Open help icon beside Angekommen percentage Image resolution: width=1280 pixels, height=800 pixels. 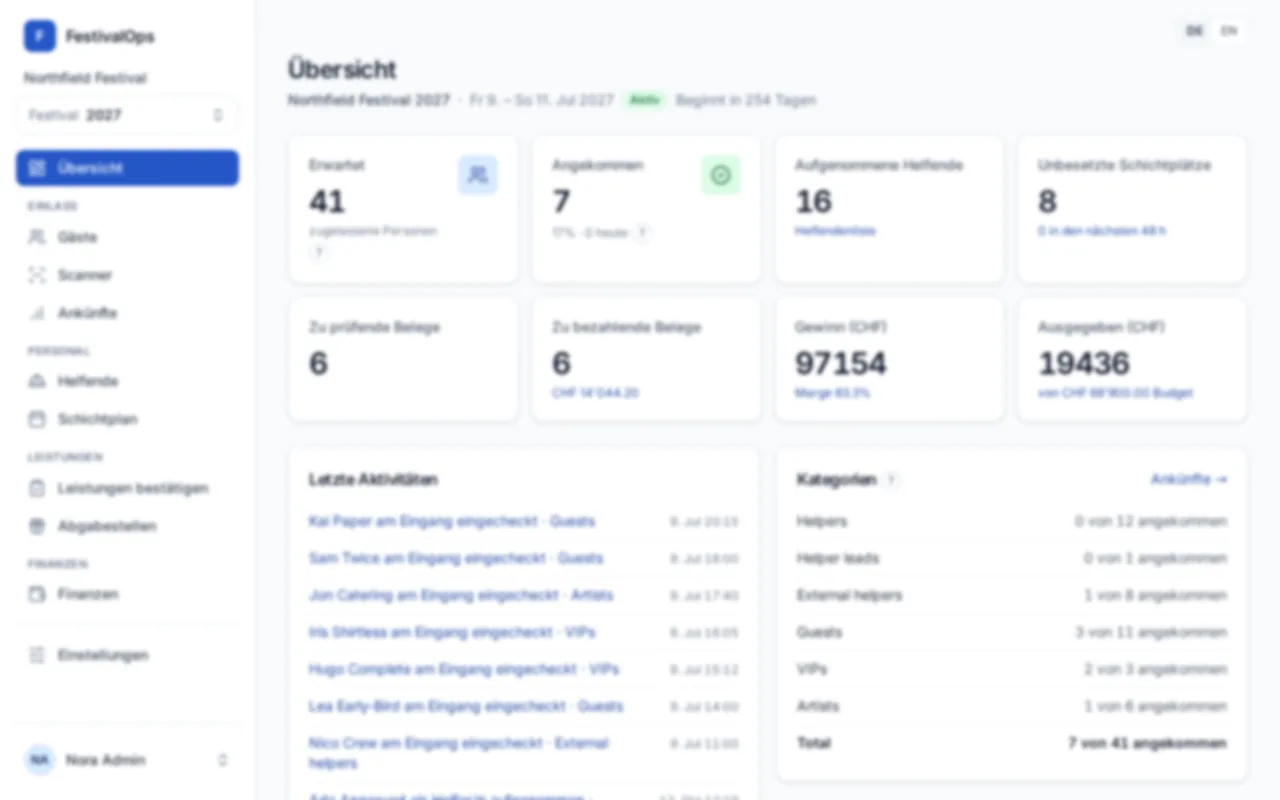[x=643, y=232]
